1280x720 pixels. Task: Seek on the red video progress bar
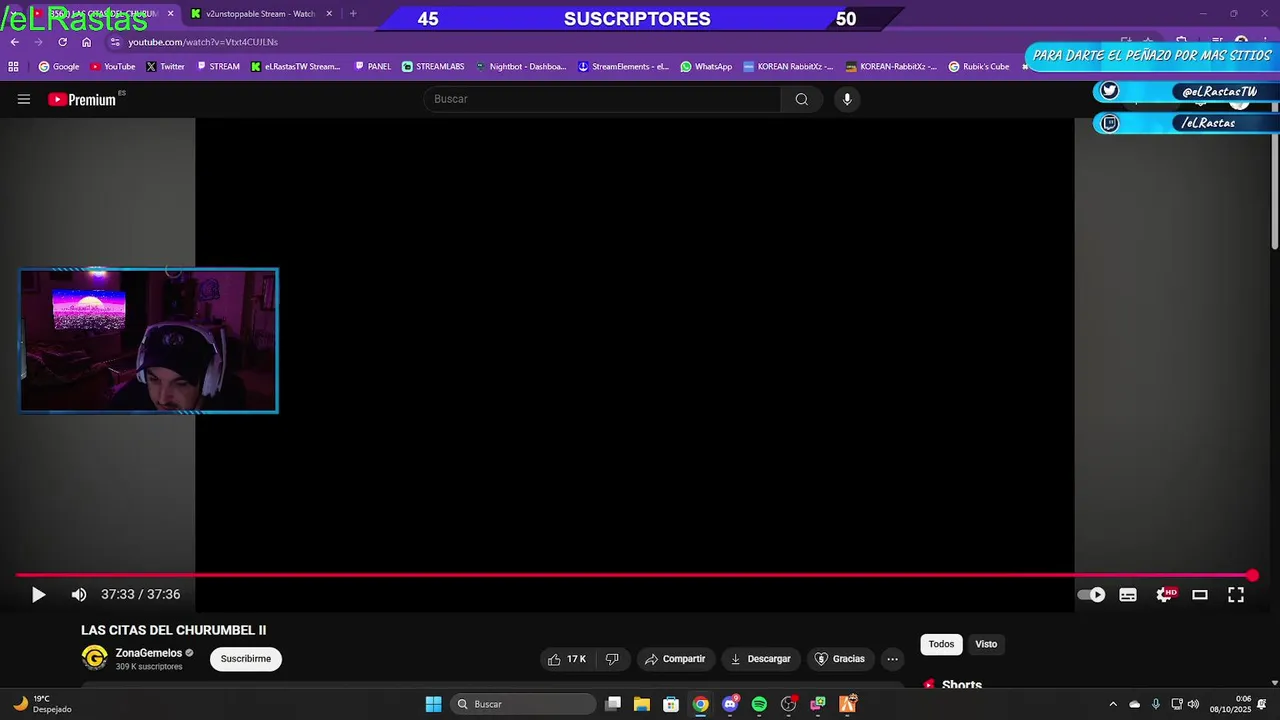[634, 575]
